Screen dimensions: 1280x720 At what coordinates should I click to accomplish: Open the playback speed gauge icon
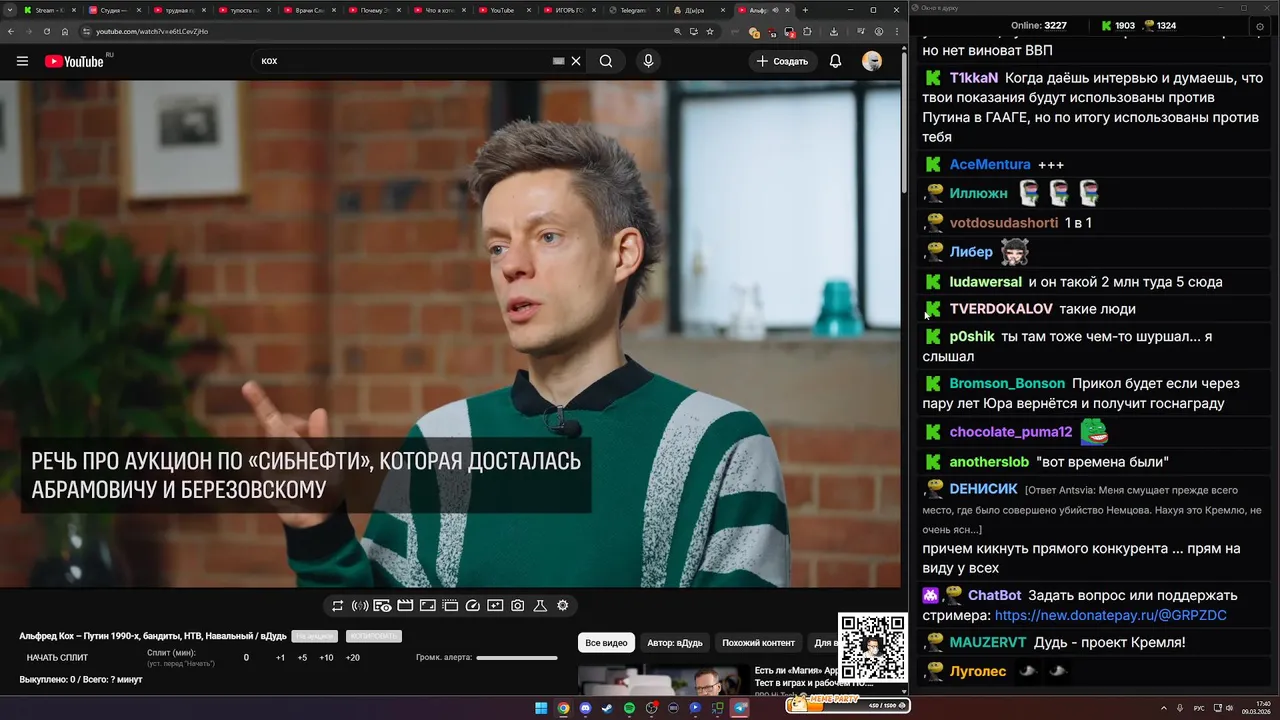(473, 605)
